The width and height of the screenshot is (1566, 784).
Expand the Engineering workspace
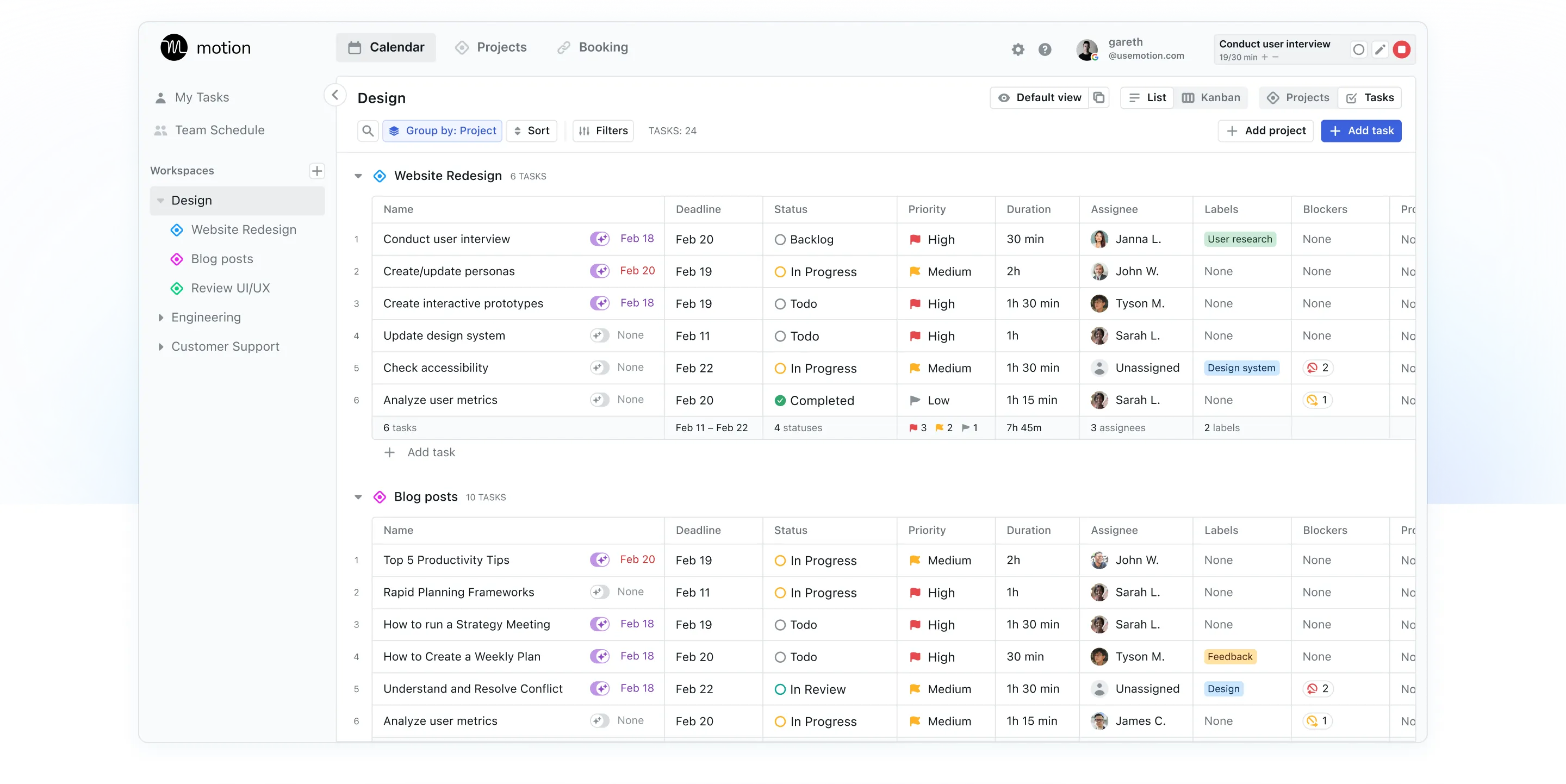click(x=160, y=318)
